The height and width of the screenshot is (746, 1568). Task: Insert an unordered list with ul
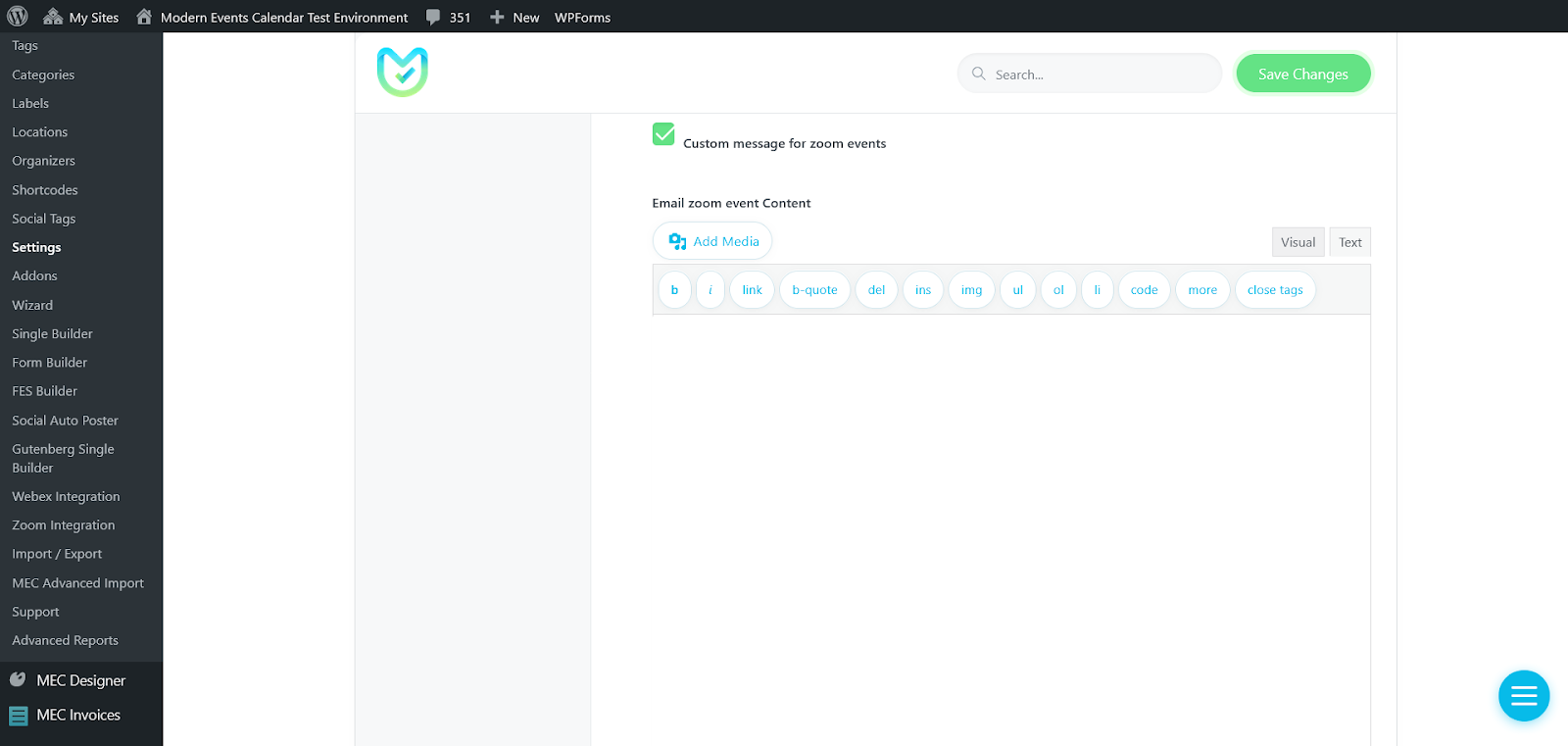(1018, 290)
